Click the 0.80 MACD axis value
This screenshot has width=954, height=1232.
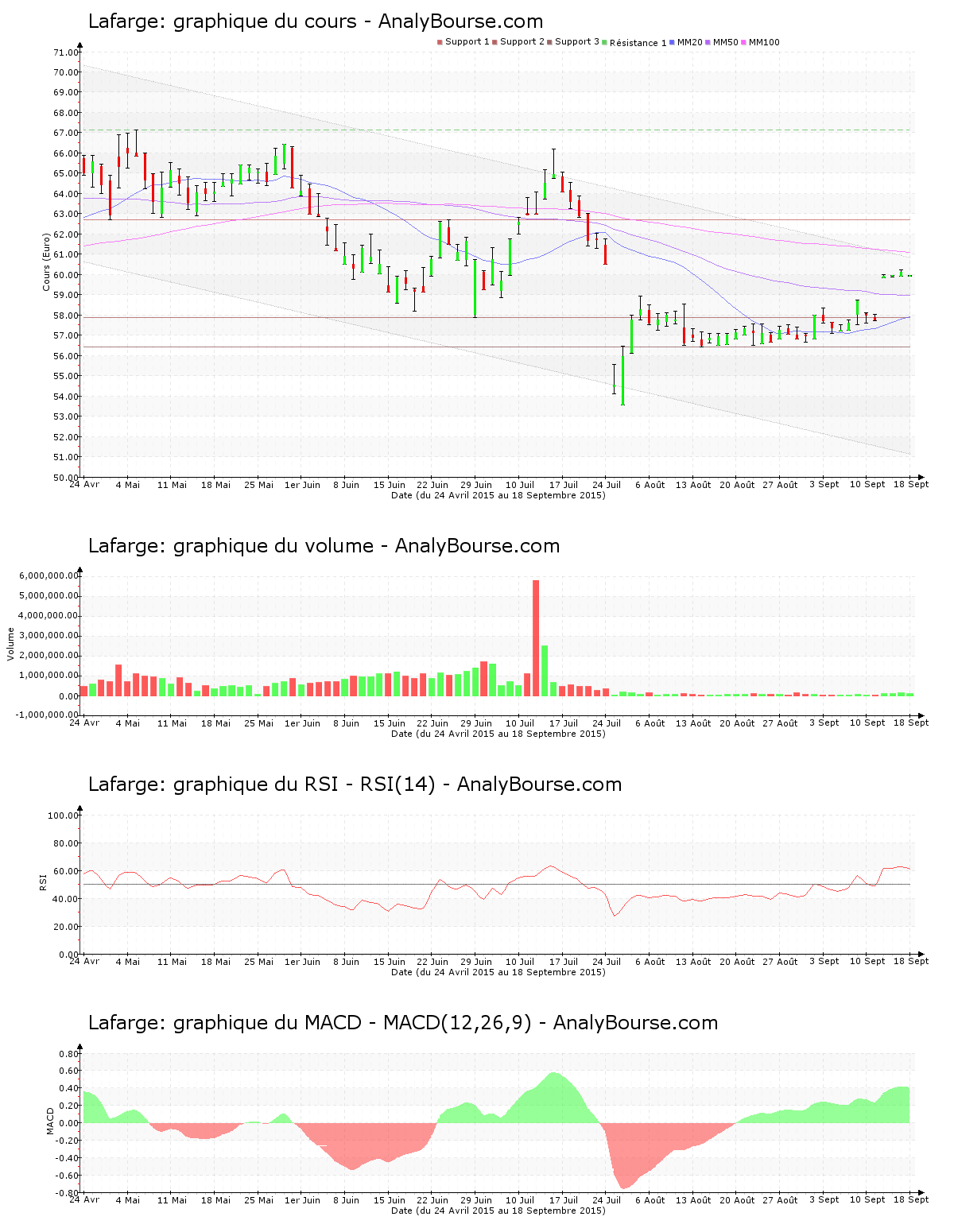coord(68,1054)
